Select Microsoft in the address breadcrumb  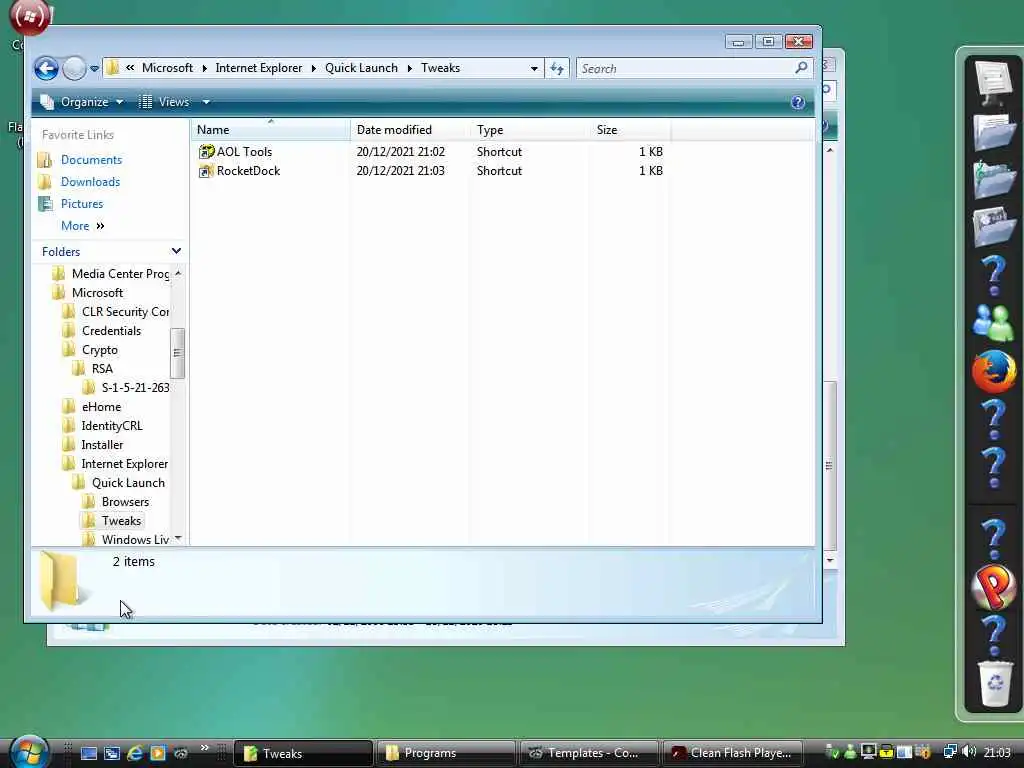(167, 68)
